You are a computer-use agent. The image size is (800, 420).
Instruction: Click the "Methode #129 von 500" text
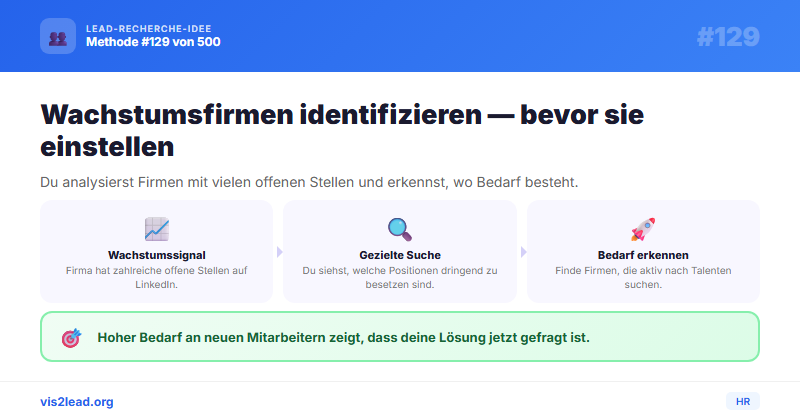tap(153, 42)
